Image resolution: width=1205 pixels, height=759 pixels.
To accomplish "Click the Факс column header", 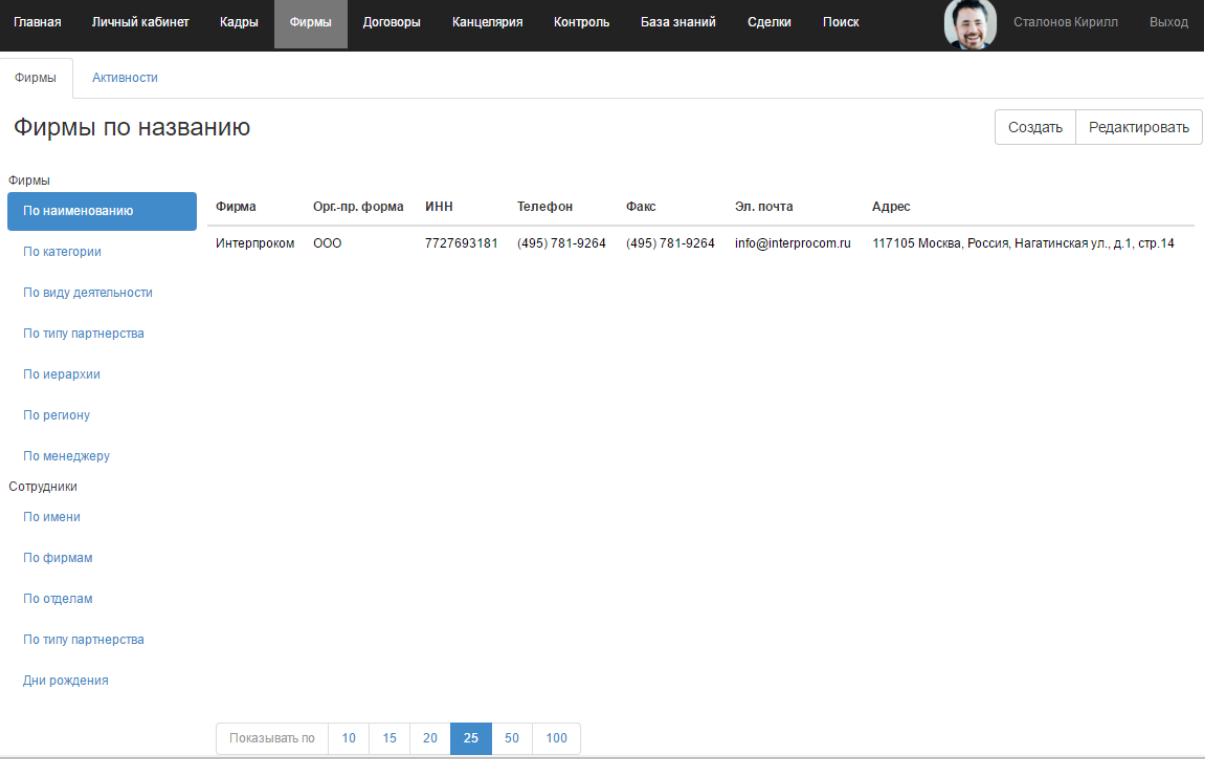I will [640, 207].
